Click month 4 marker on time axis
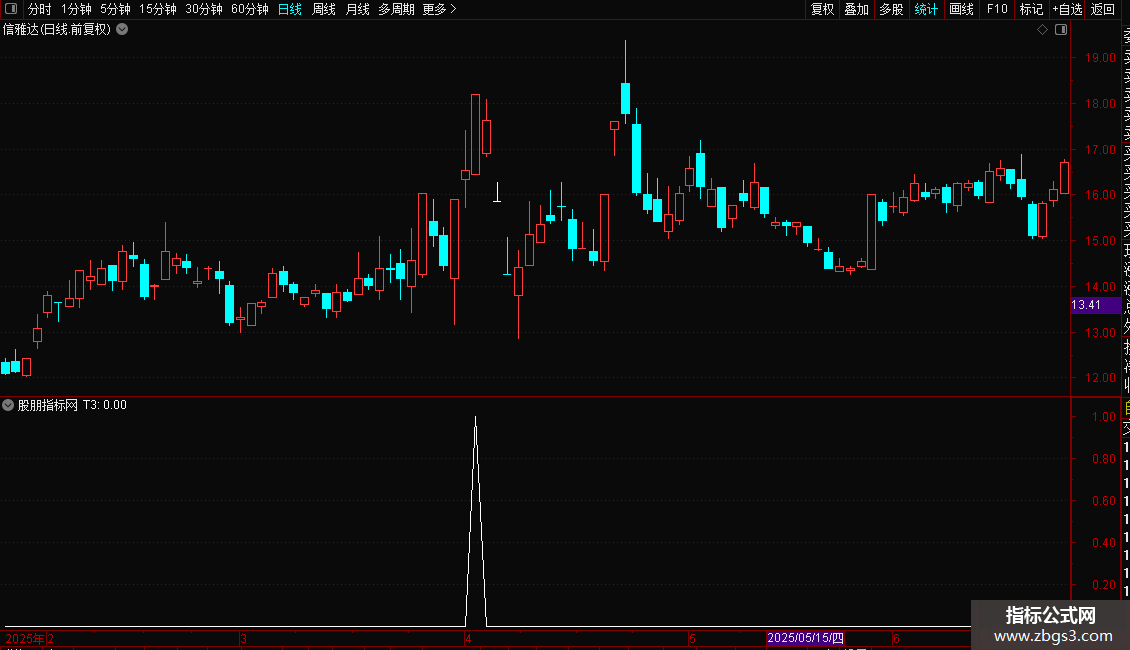This screenshot has width=1130, height=650. (x=468, y=638)
